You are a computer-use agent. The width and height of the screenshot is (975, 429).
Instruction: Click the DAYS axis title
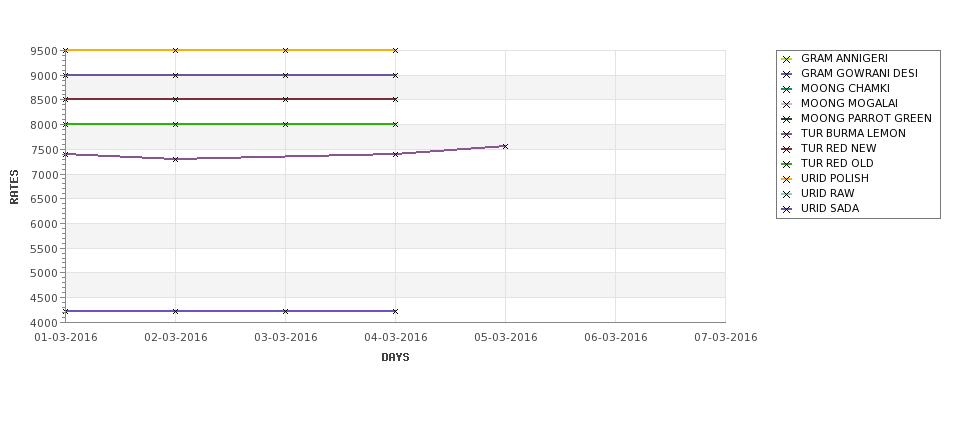395,357
